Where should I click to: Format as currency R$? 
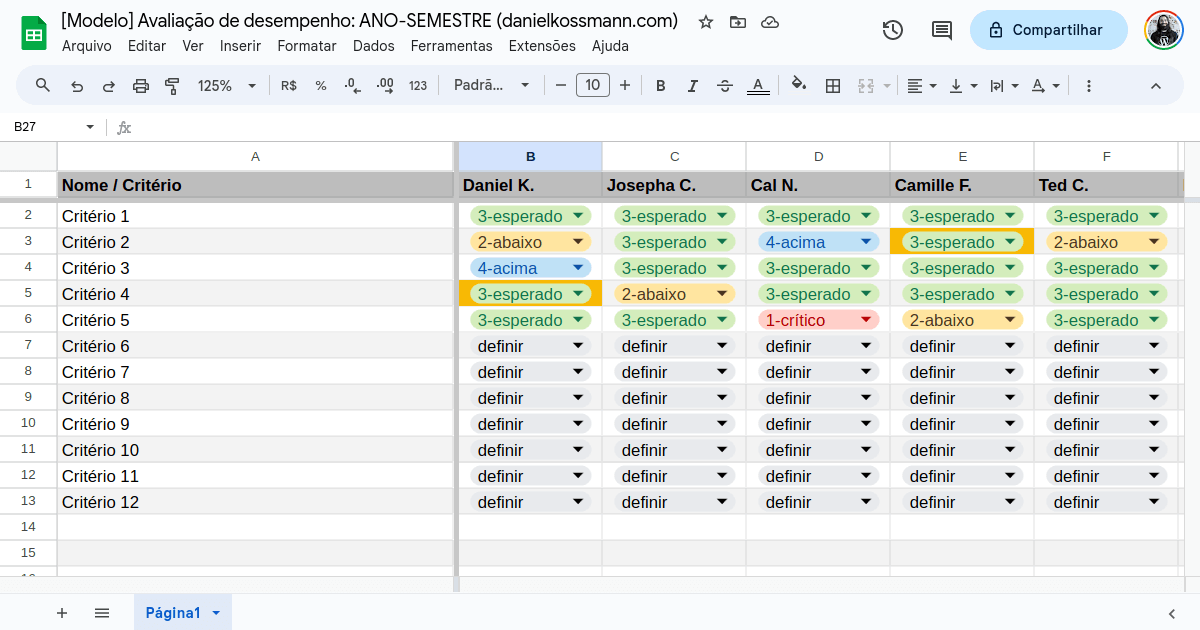click(289, 86)
